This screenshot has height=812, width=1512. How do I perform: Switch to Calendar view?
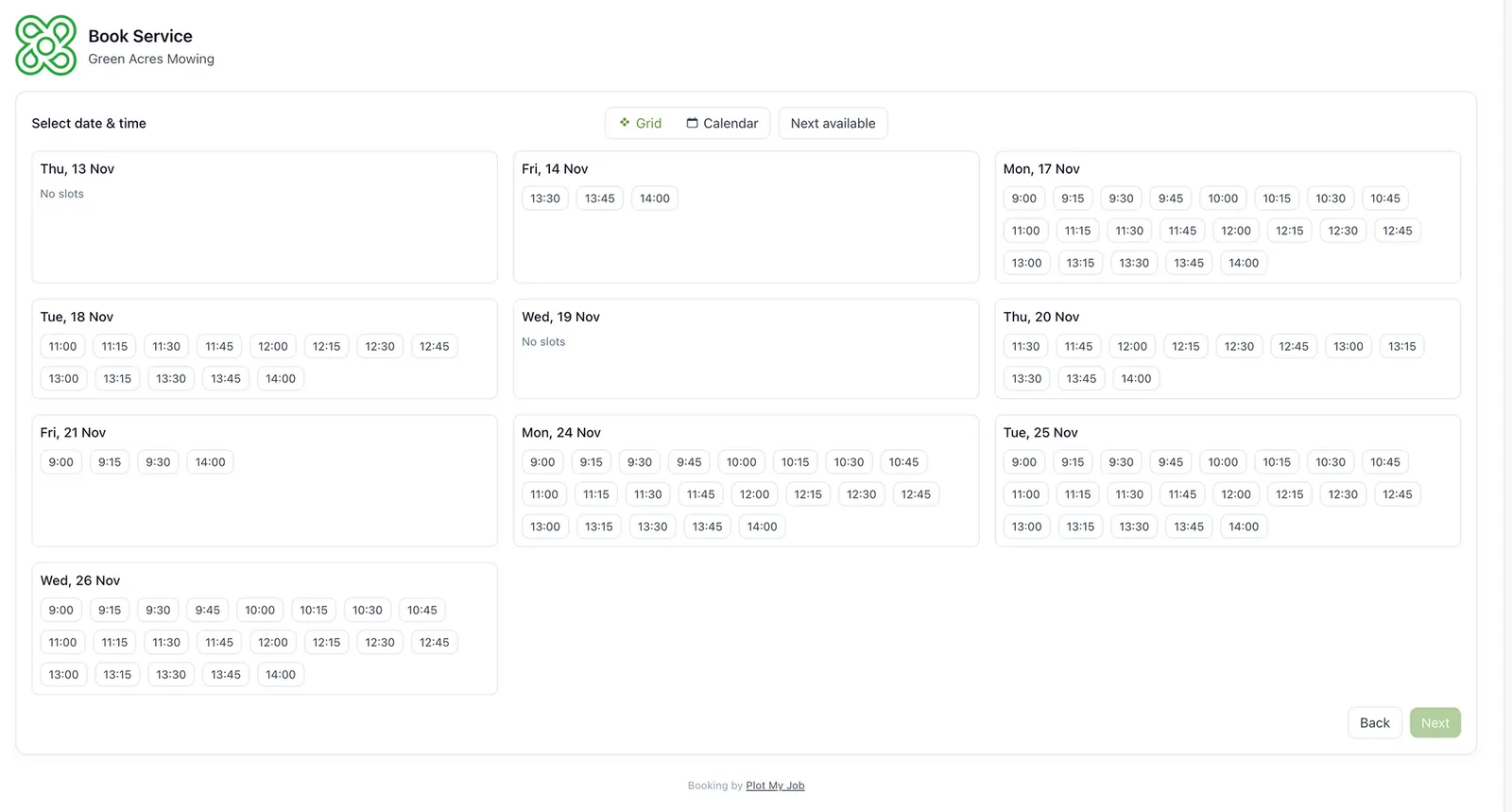(x=722, y=124)
